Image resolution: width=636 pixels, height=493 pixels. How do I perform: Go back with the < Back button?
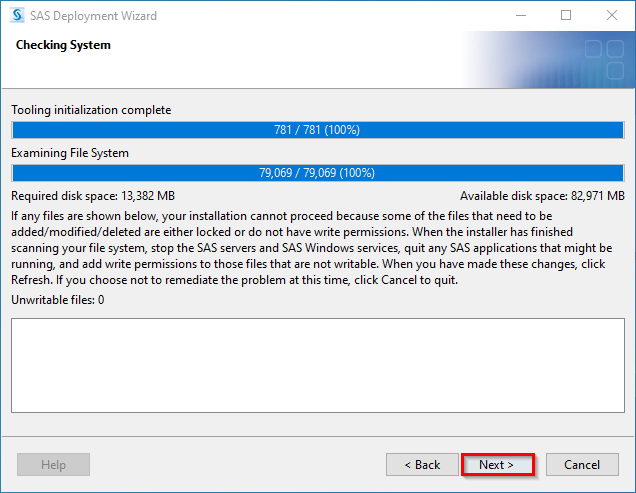(422, 465)
